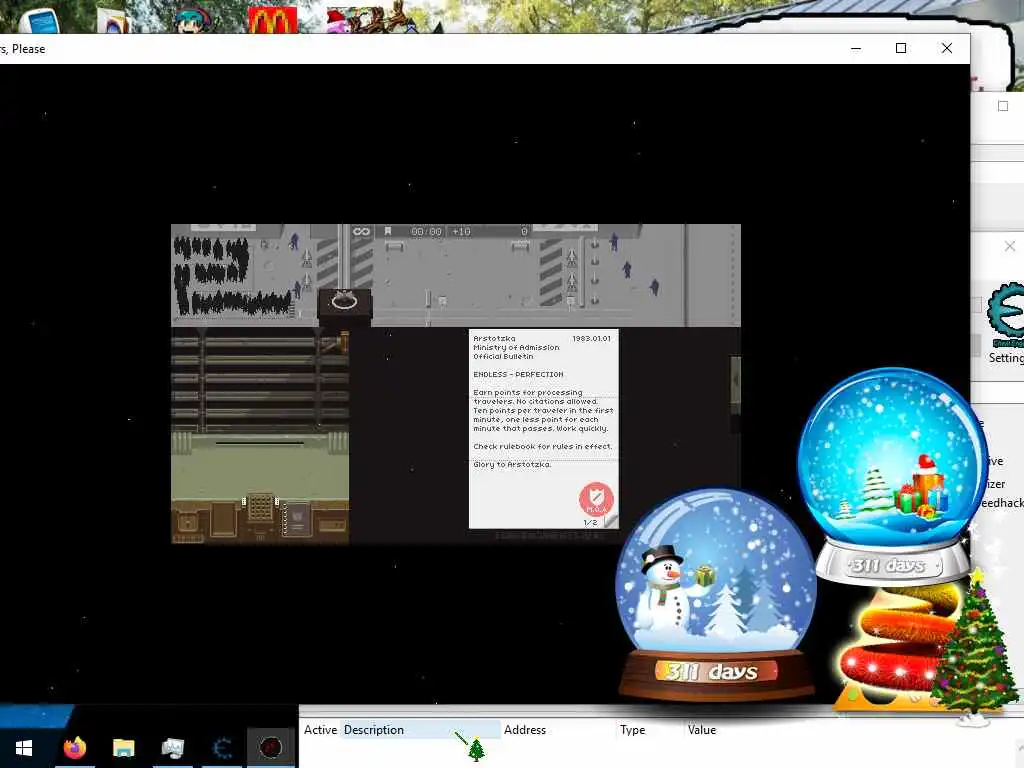
Task: Click "311 days" label on snowman globe
Action: point(712,671)
